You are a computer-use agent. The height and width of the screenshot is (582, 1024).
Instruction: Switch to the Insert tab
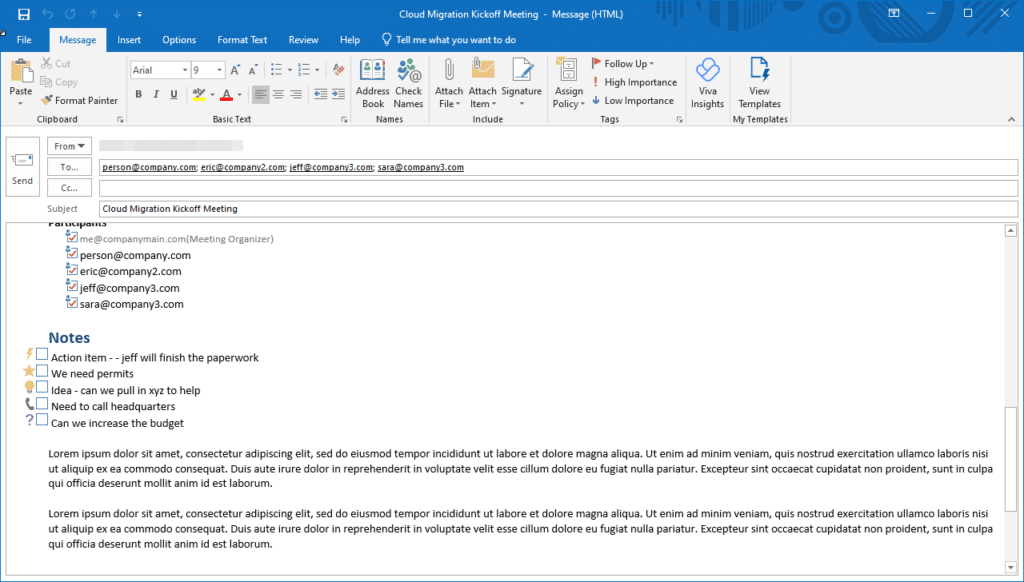(129, 40)
